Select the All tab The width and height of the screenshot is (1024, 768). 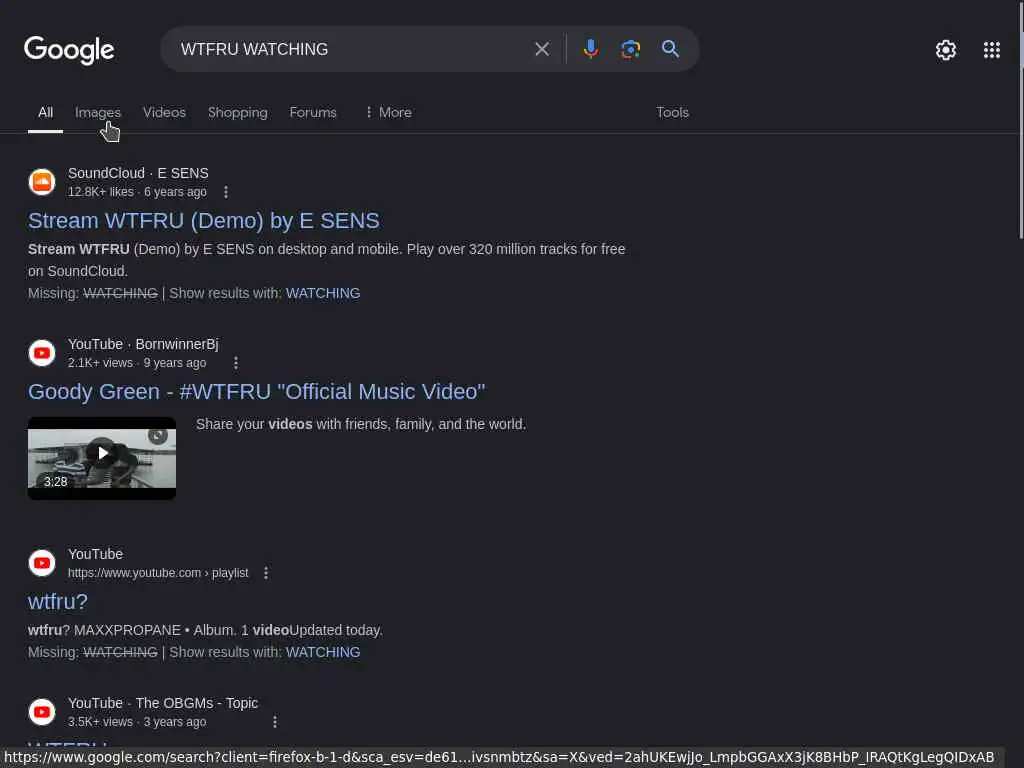click(x=45, y=112)
